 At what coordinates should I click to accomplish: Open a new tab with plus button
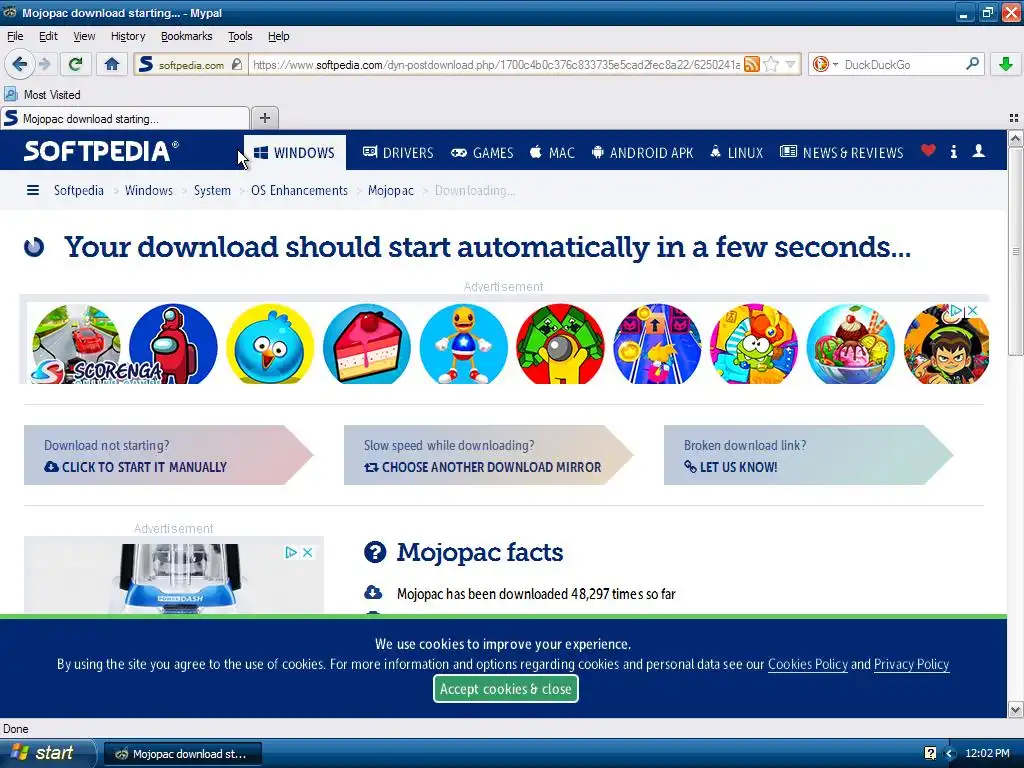coord(264,118)
